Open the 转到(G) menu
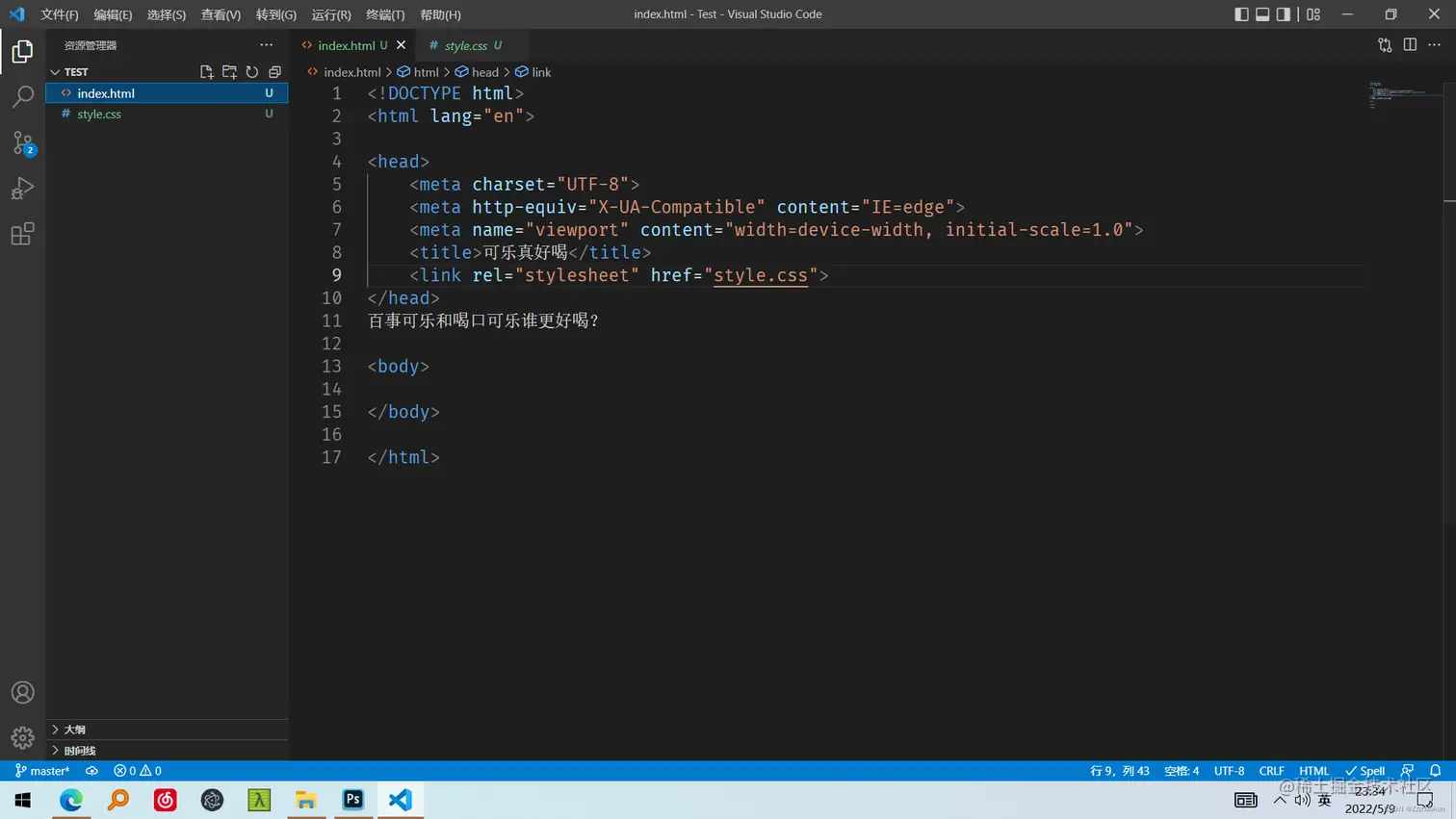The height and width of the screenshot is (819, 1456). pos(276,14)
